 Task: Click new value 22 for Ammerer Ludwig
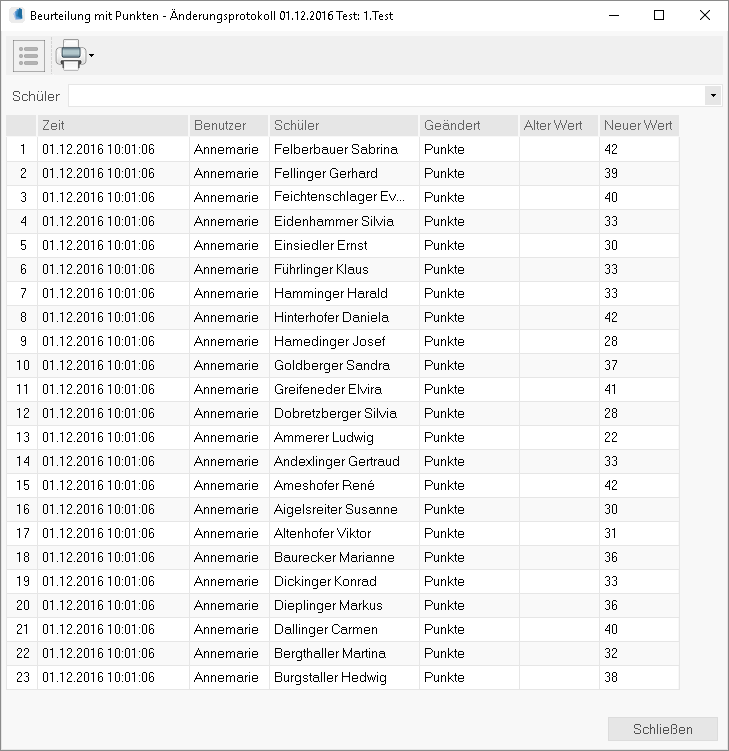[639, 437]
